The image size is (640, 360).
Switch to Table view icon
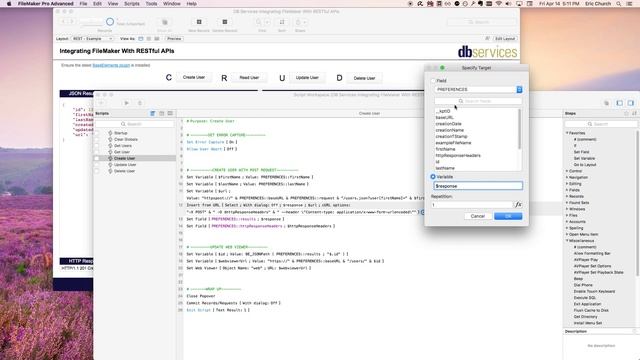(x=157, y=39)
